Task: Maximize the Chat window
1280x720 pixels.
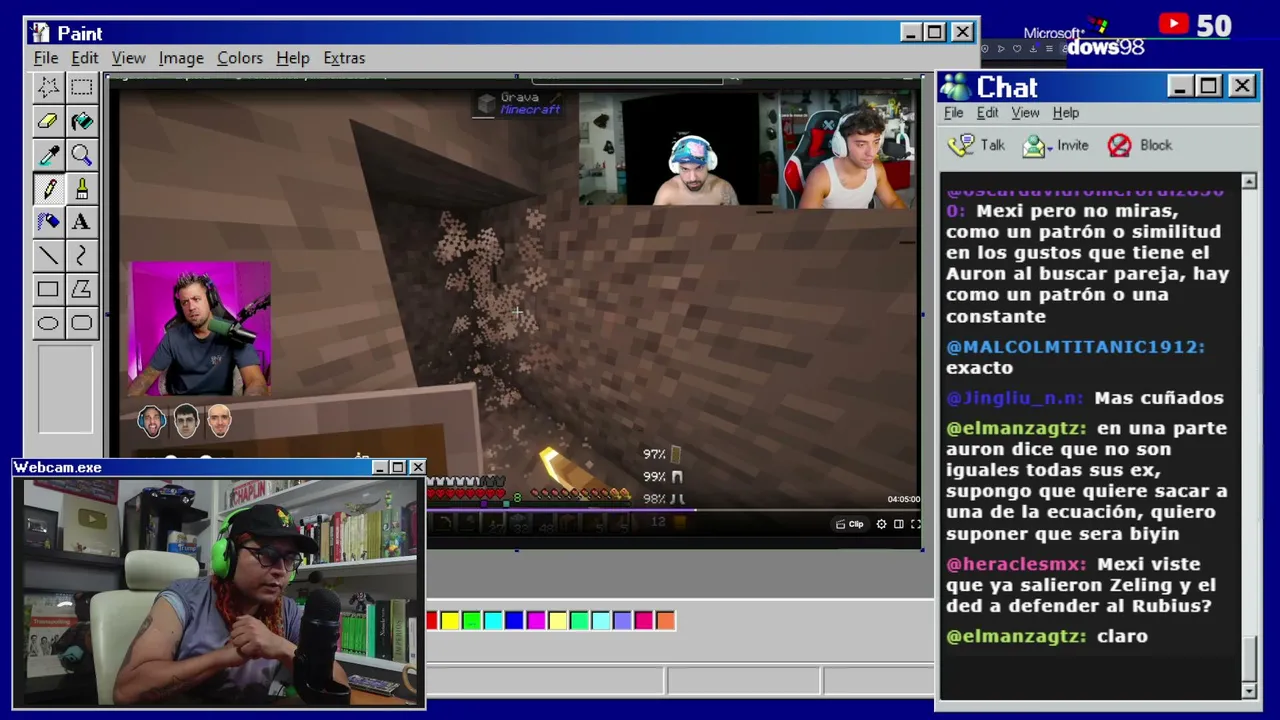Action: tap(1209, 87)
